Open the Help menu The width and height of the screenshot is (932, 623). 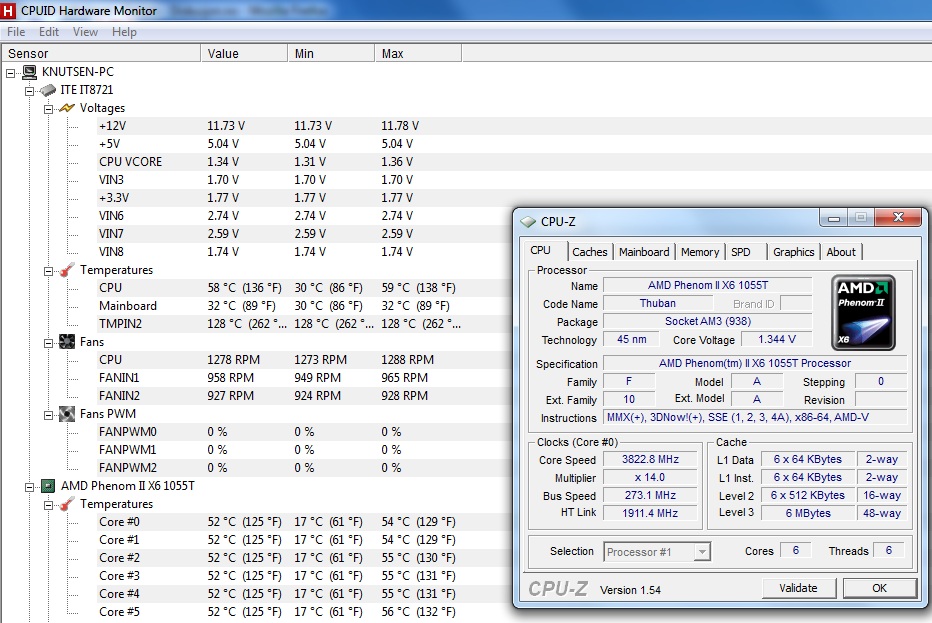[124, 32]
